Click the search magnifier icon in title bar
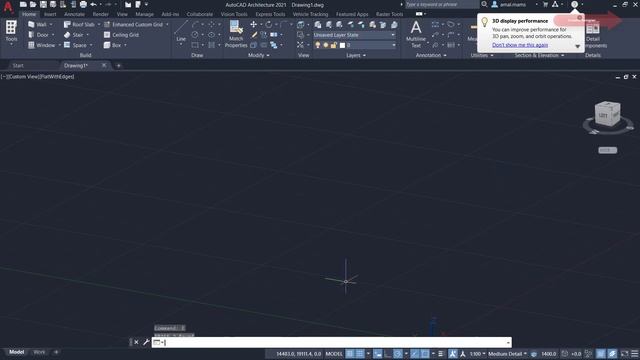 (484, 4)
